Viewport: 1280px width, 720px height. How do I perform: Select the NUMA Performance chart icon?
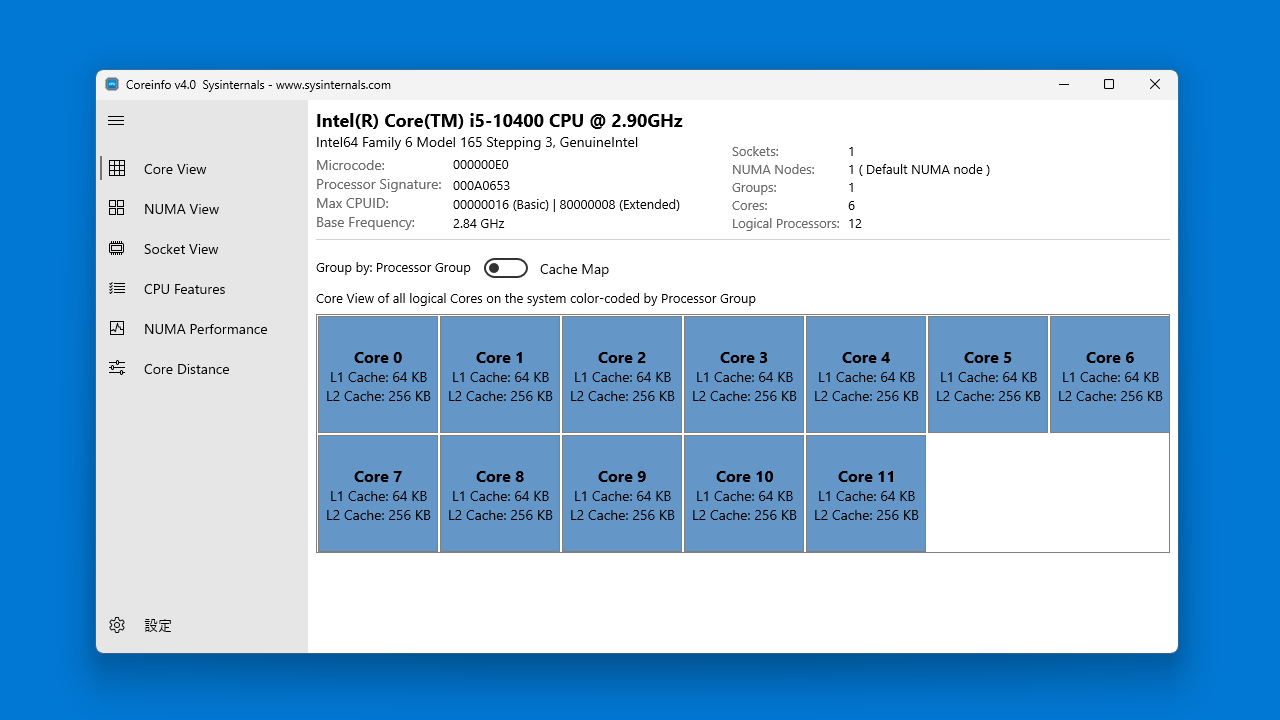(117, 328)
